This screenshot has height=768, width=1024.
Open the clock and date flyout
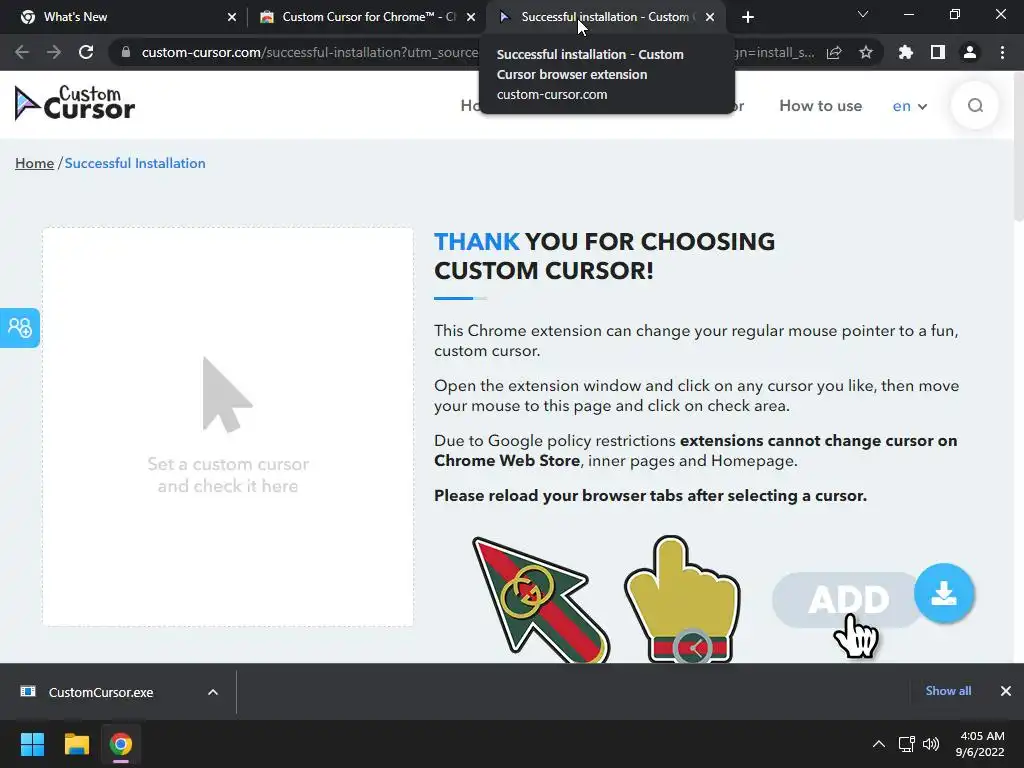(x=980, y=744)
